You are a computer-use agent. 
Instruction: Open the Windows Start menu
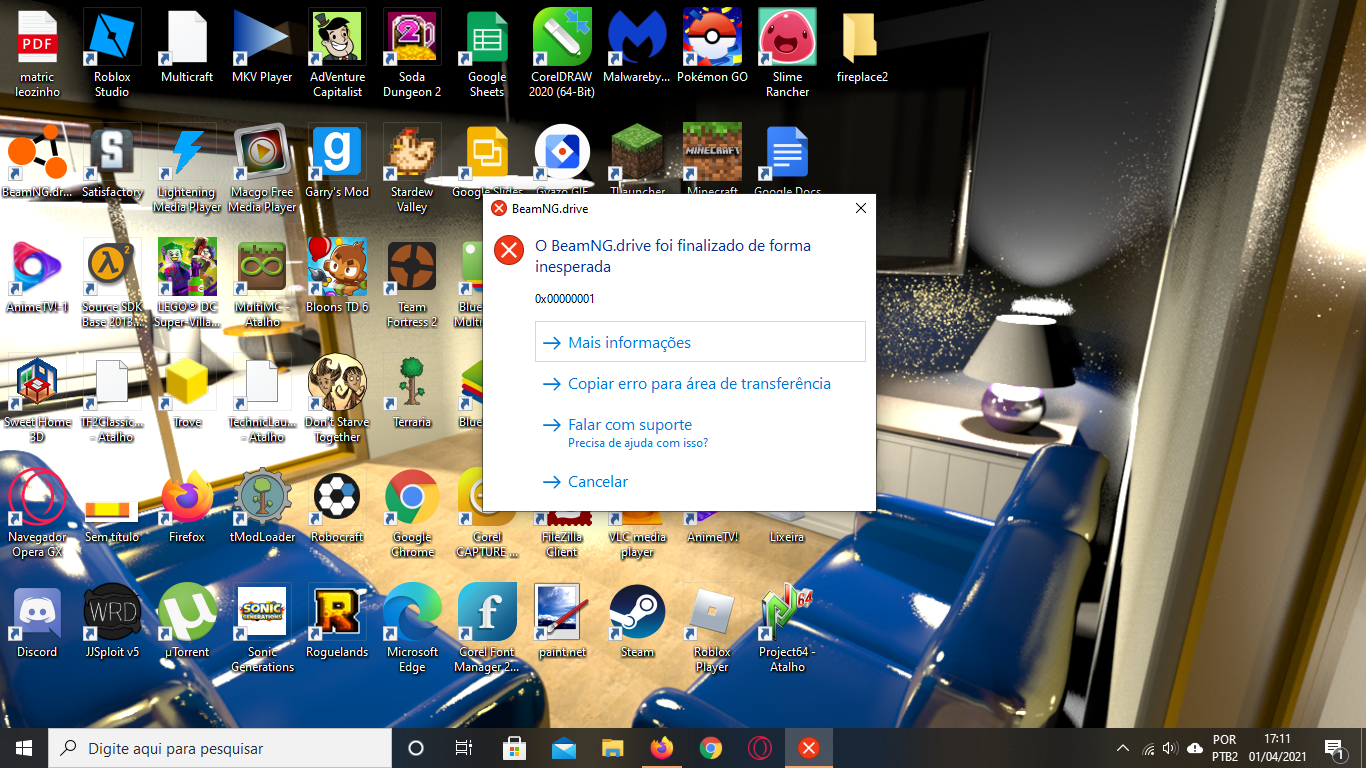[24, 748]
